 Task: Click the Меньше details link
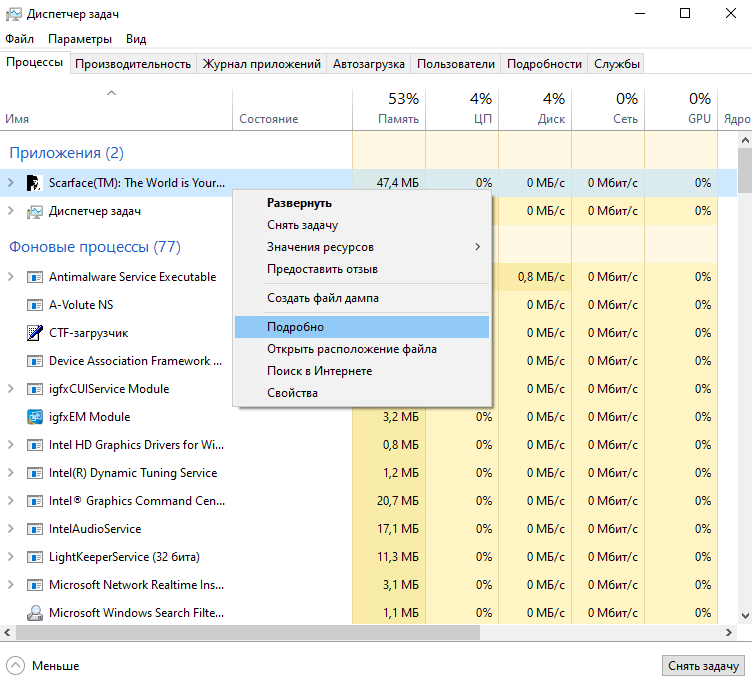56,666
